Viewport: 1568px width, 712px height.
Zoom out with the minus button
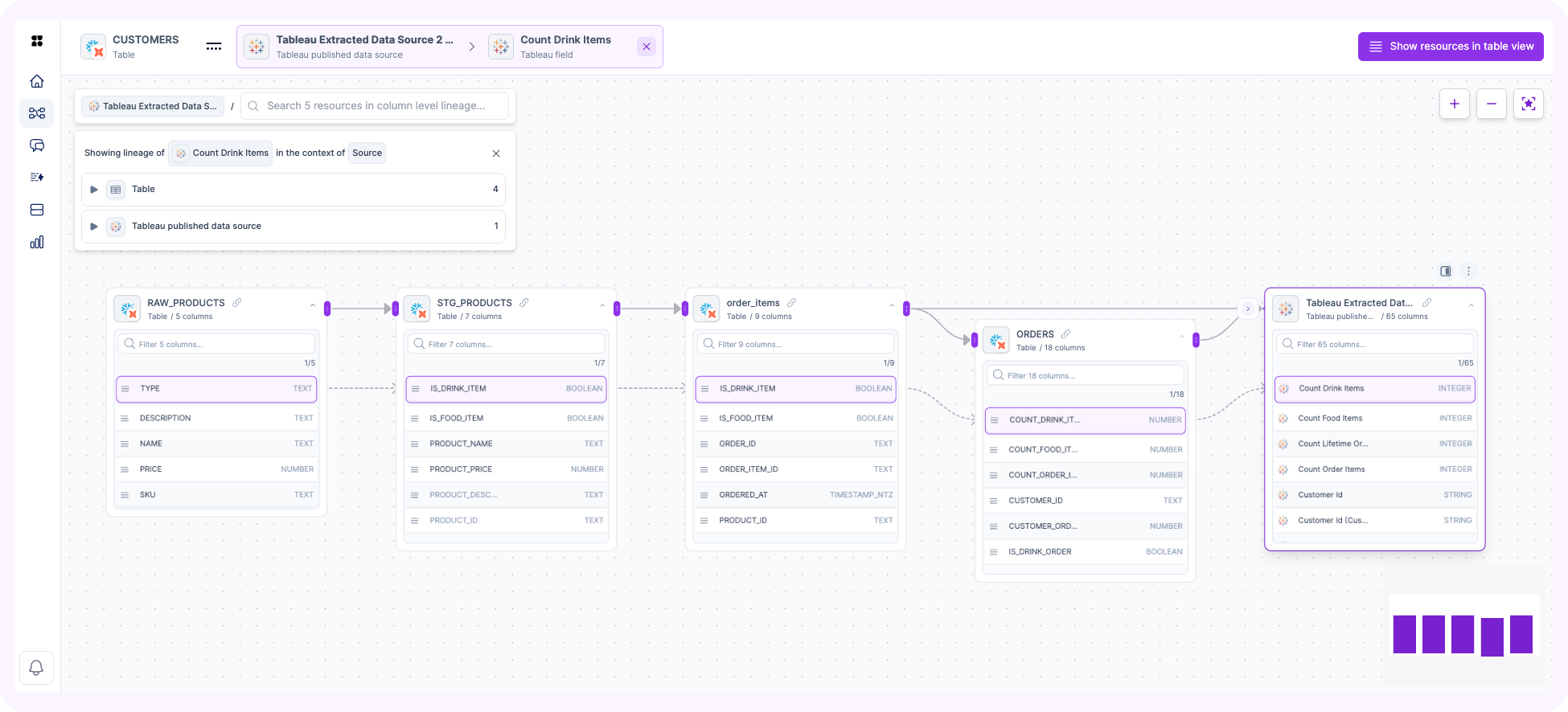click(1491, 104)
